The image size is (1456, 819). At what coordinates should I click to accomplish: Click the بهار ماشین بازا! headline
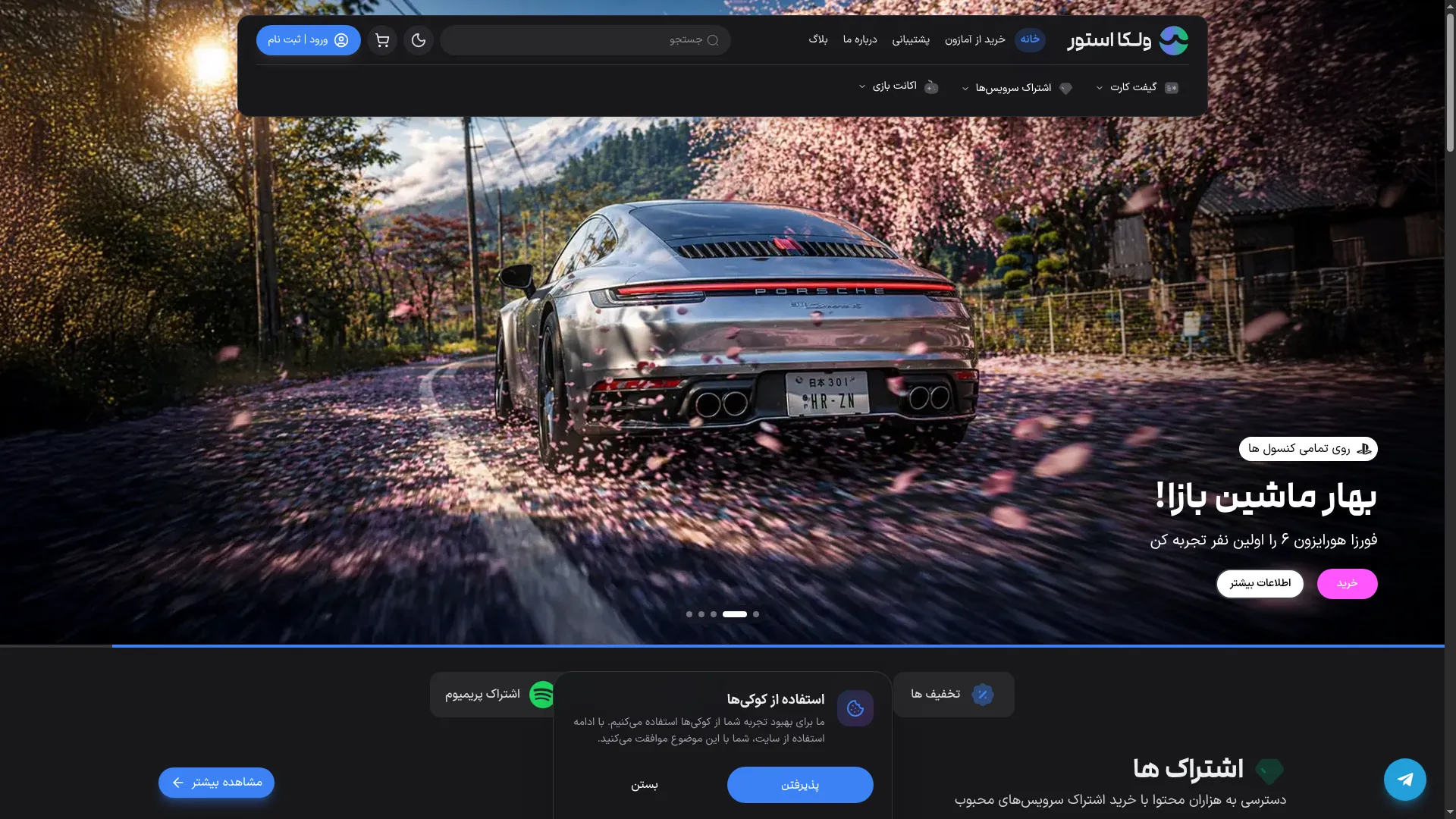[x=1266, y=497]
